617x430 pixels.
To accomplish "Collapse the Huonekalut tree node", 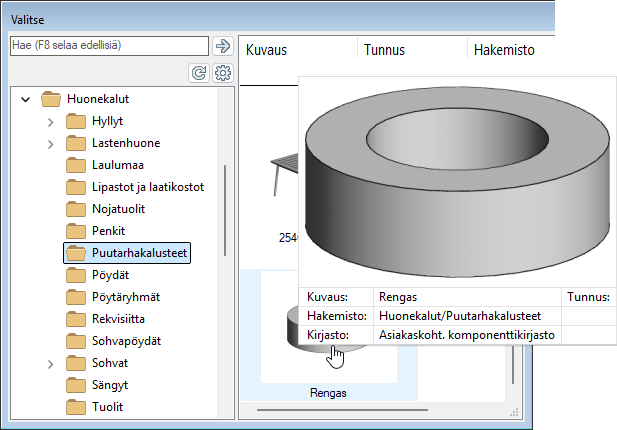I will 25,99.
